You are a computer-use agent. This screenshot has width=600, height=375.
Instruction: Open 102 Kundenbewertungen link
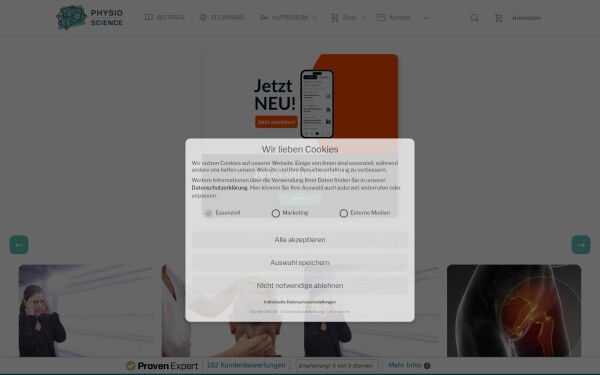246,365
